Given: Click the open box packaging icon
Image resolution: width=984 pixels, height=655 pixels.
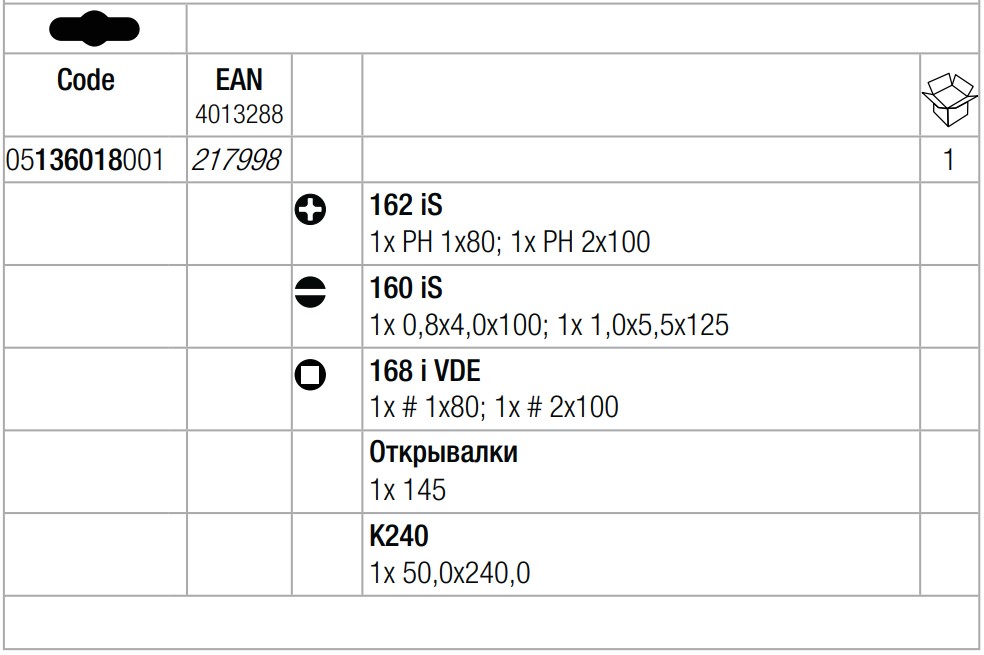Looking at the screenshot, I should [x=949, y=100].
